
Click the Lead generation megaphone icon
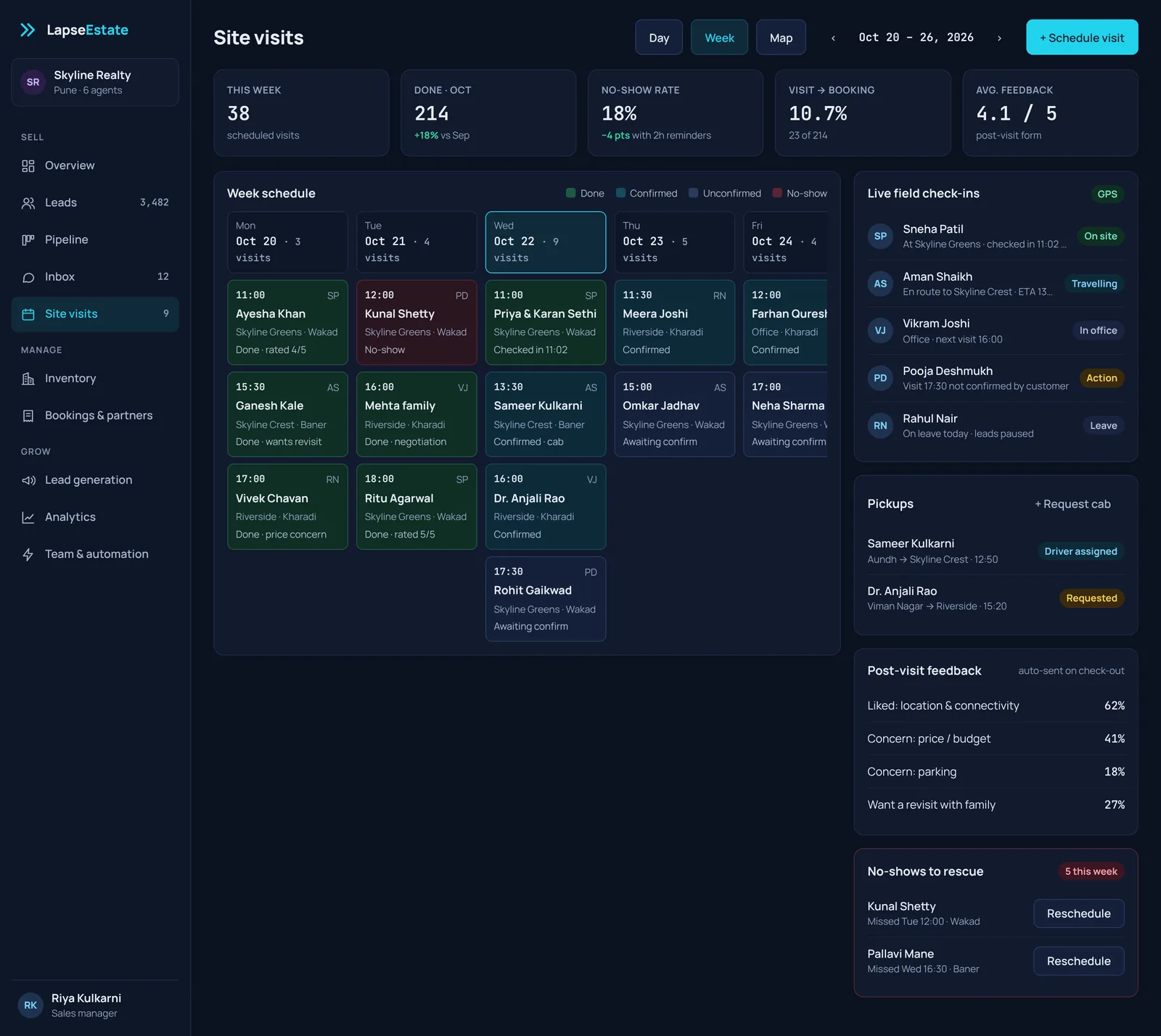click(28, 480)
